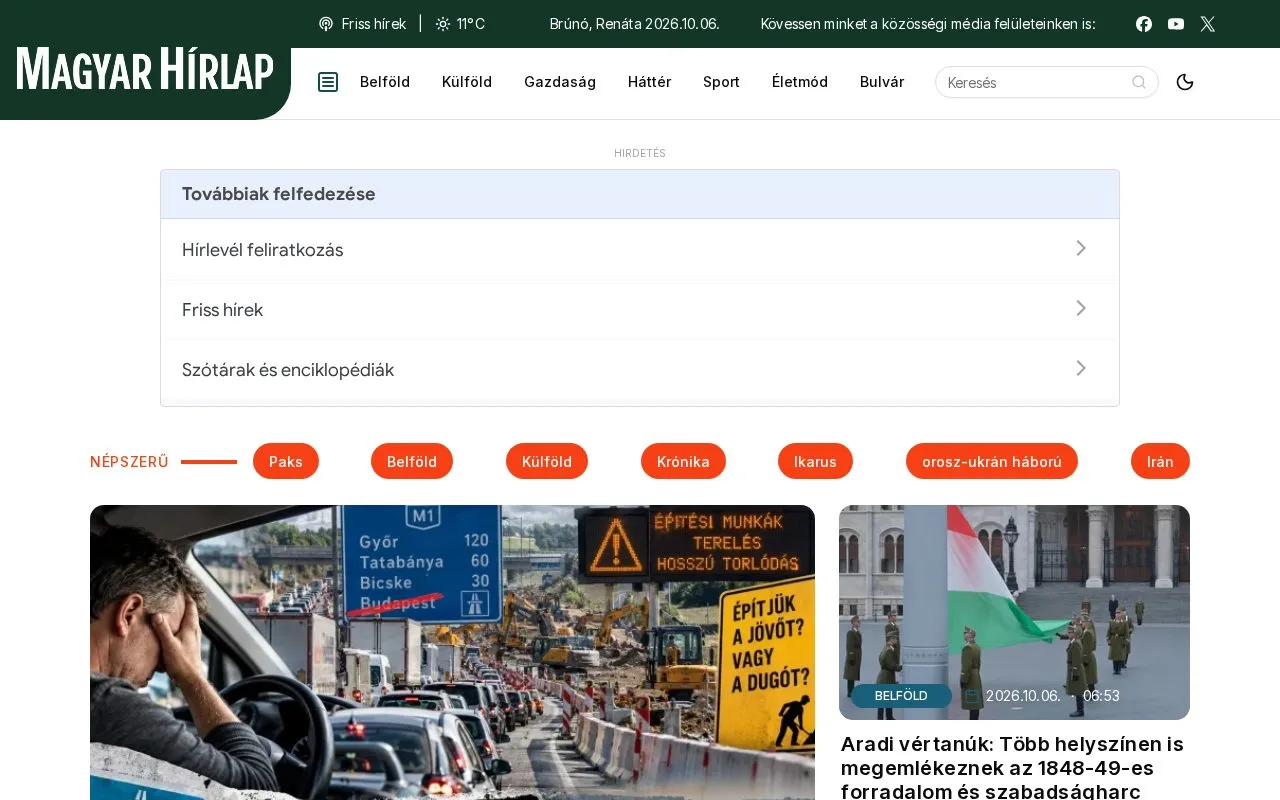Click the BELFÖLD category badge on photo

pos(901,696)
